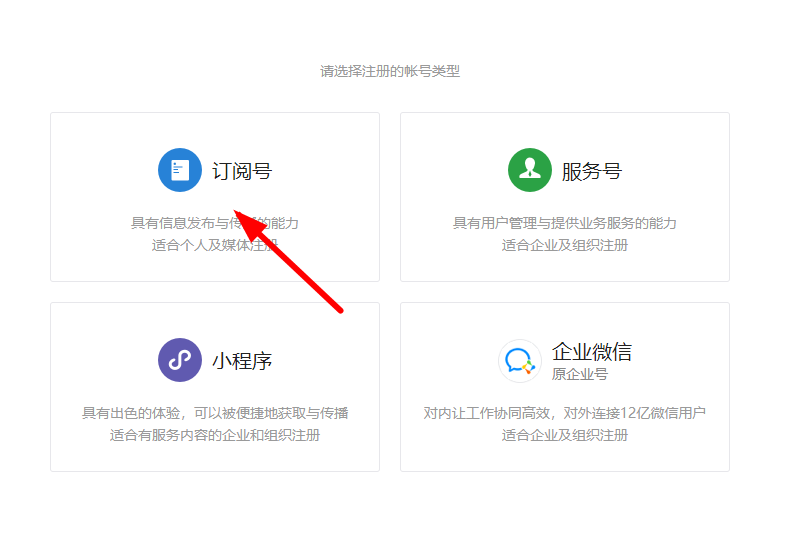This screenshot has height=559, width=799.
Task: Click text 具有出色的体验，可以被便捷地获取与传播
Action: 215,413
